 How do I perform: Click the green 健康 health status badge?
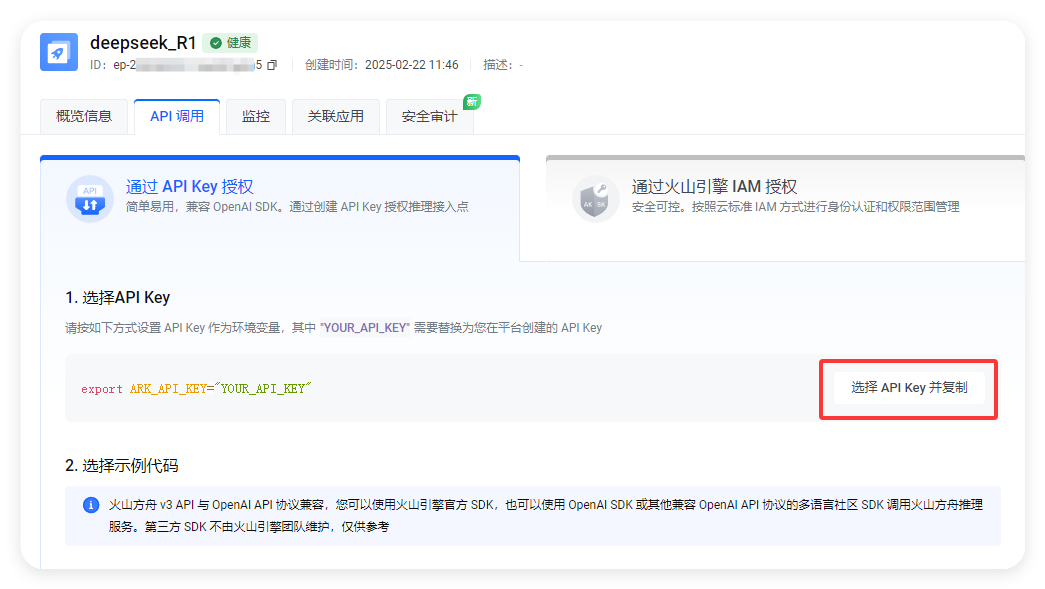(231, 43)
